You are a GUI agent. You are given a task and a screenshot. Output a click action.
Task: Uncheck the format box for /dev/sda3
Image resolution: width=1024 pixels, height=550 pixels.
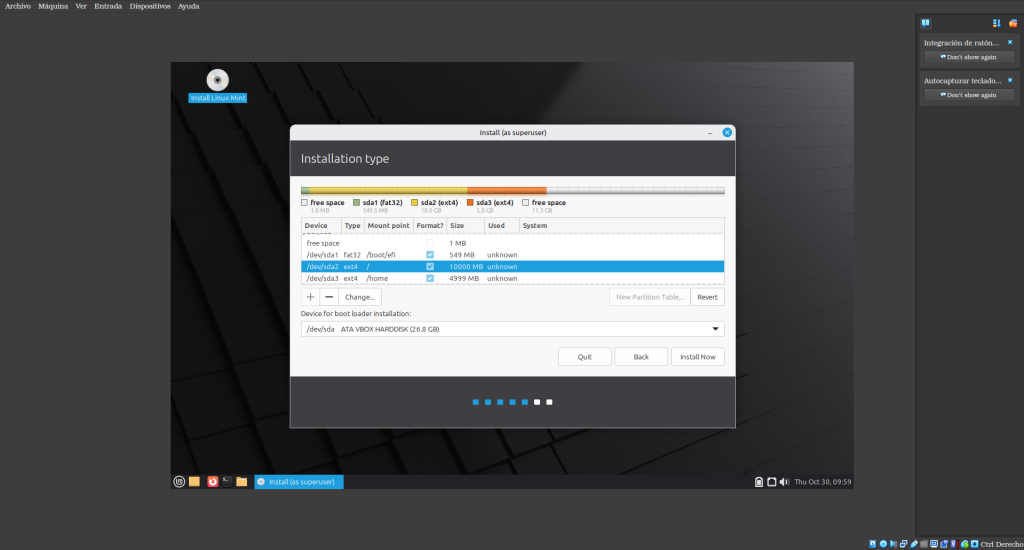pos(430,278)
